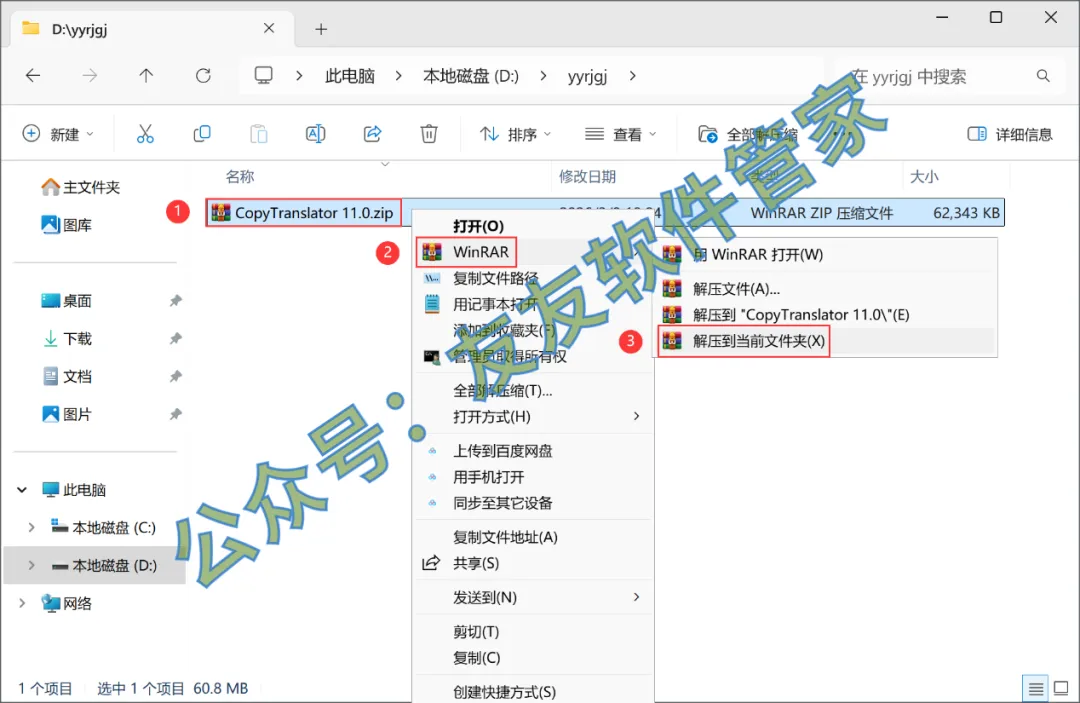This screenshot has width=1080, height=703.
Task: Switch to details list view icon in status bar
Action: (x=1035, y=689)
